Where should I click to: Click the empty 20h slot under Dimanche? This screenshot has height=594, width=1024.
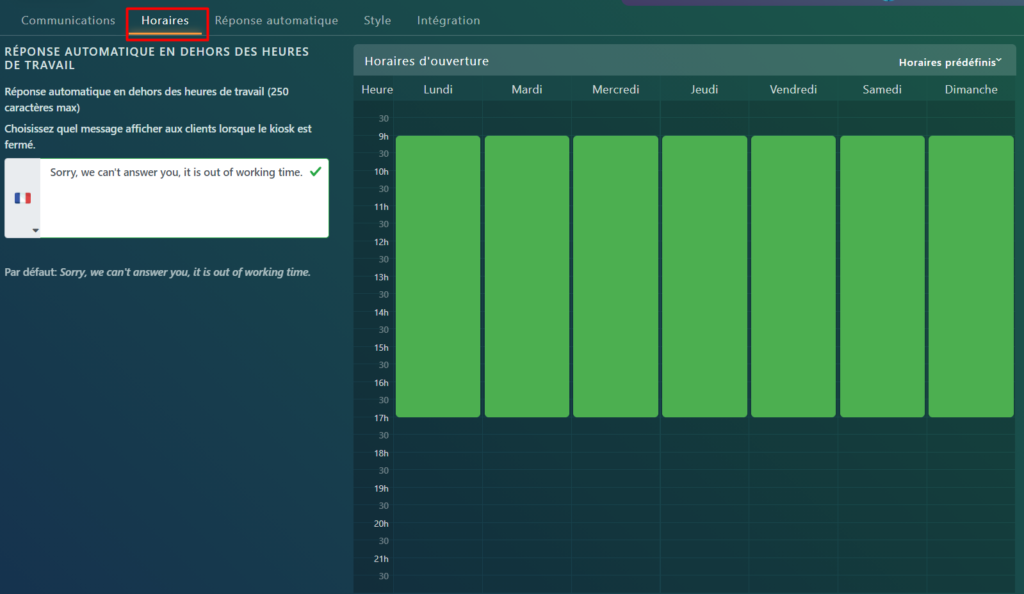970,523
